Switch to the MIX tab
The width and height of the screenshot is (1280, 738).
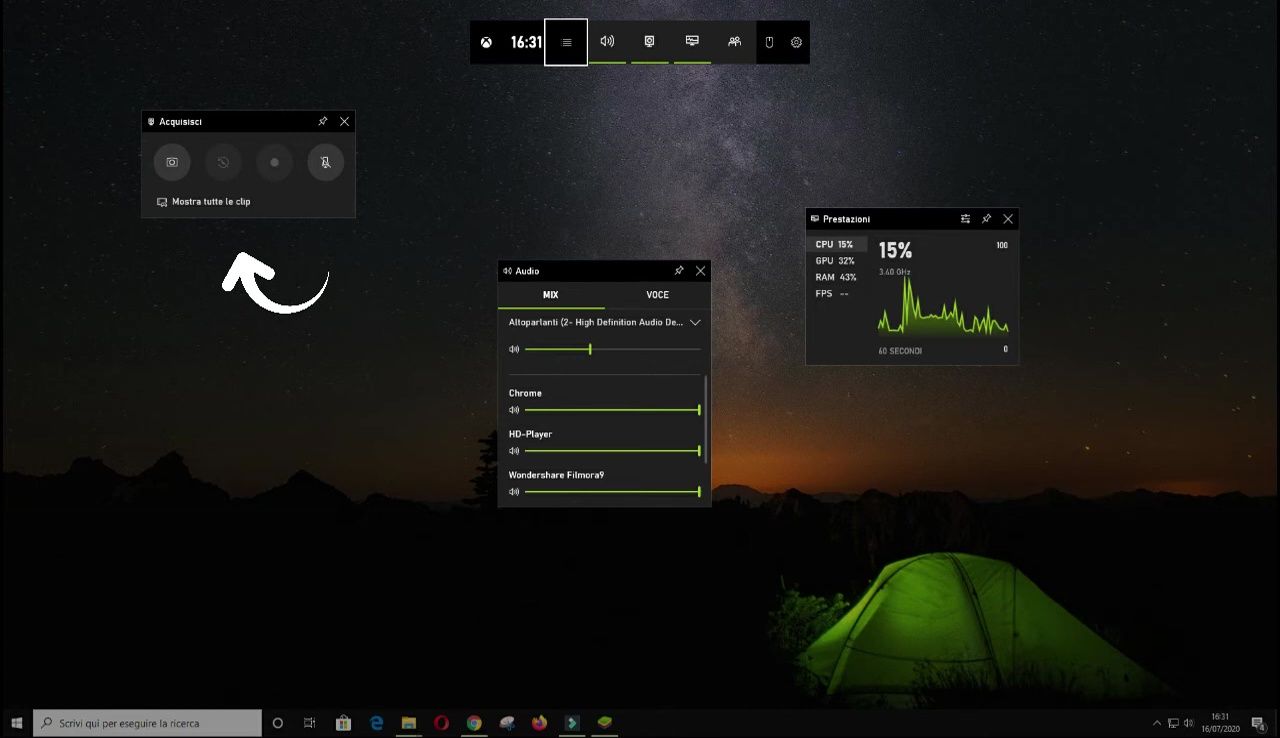click(551, 295)
